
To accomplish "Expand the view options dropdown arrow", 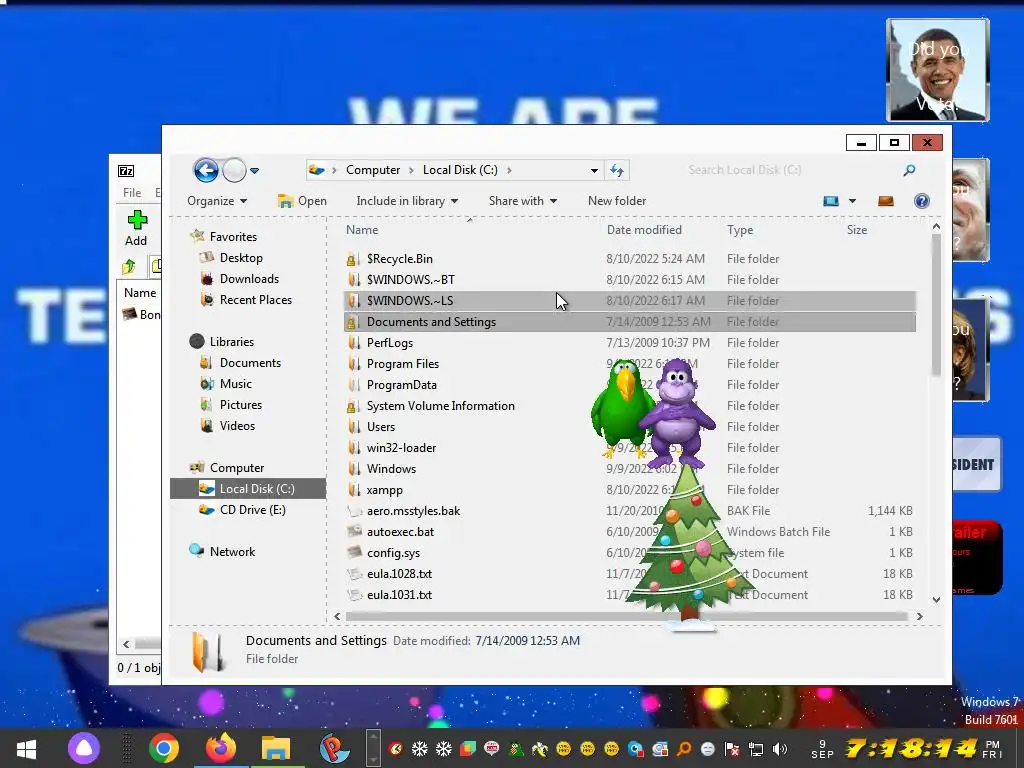I will (852, 201).
